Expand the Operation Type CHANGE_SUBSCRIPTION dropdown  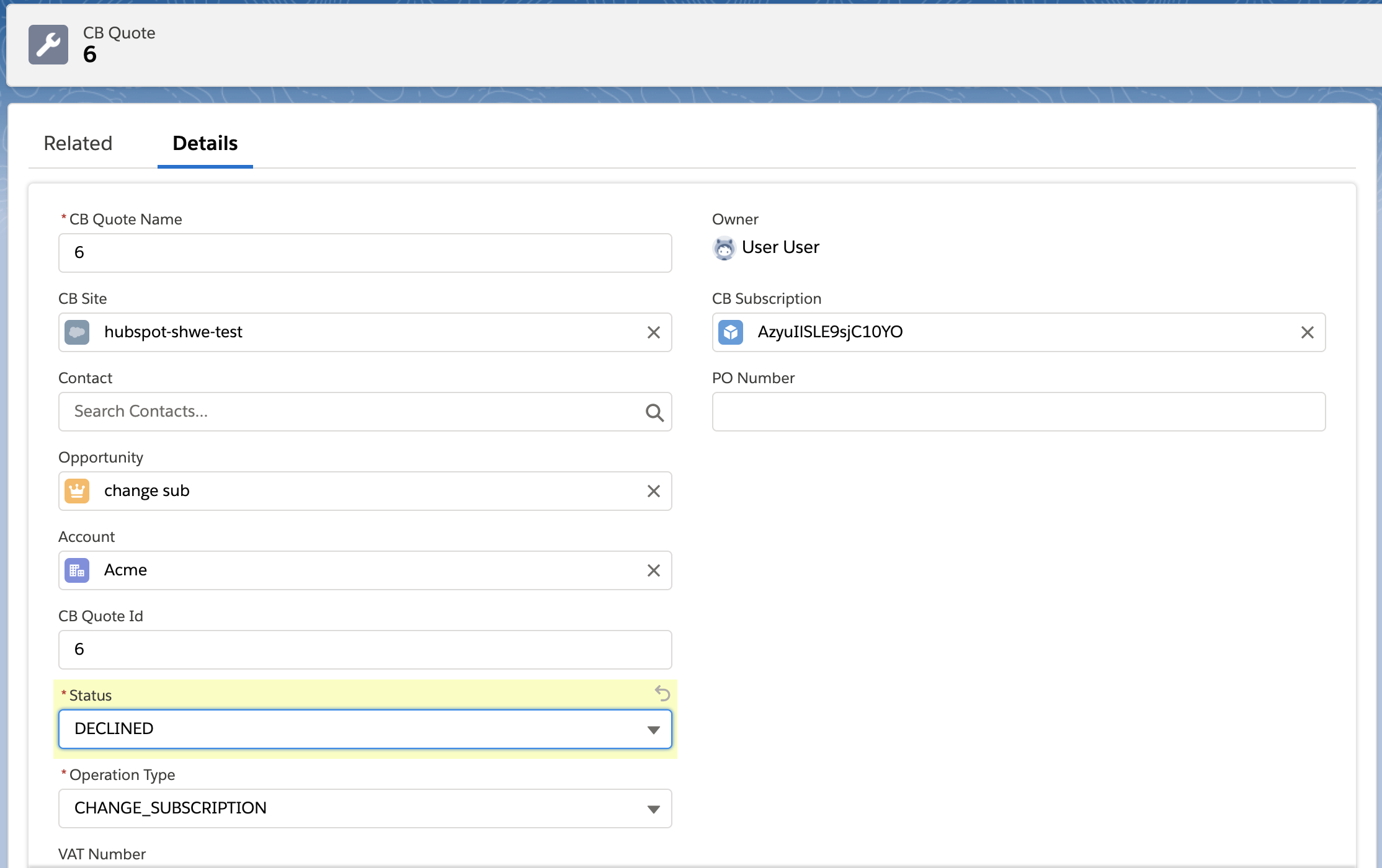[x=365, y=808]
